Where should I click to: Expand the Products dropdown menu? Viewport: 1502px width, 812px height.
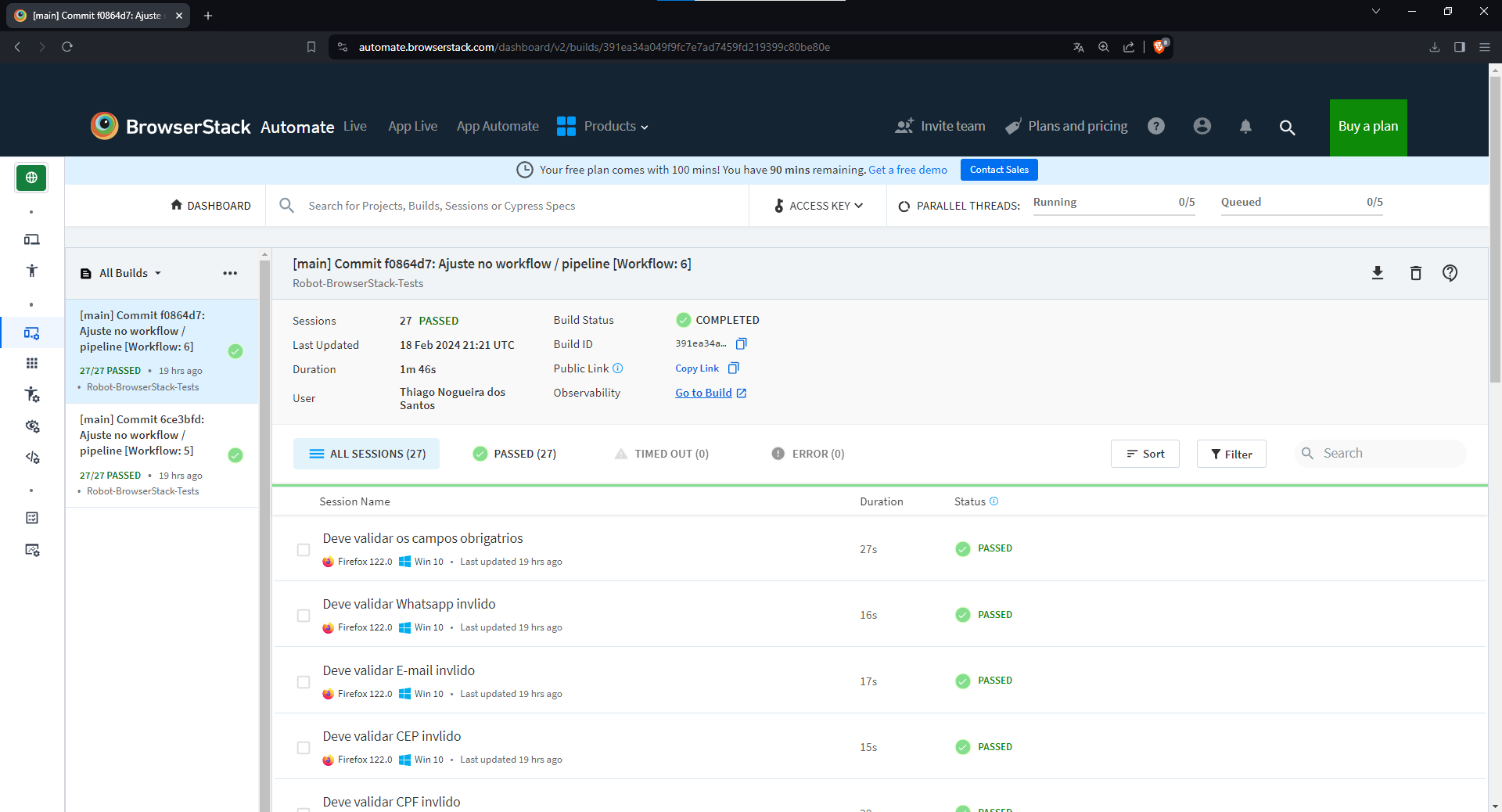tap(602, 126)
